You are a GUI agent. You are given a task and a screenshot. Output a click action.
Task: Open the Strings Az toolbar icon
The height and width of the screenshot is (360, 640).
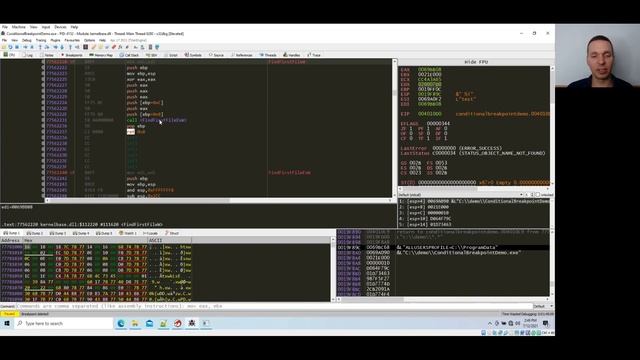click(x=136, y=47)
